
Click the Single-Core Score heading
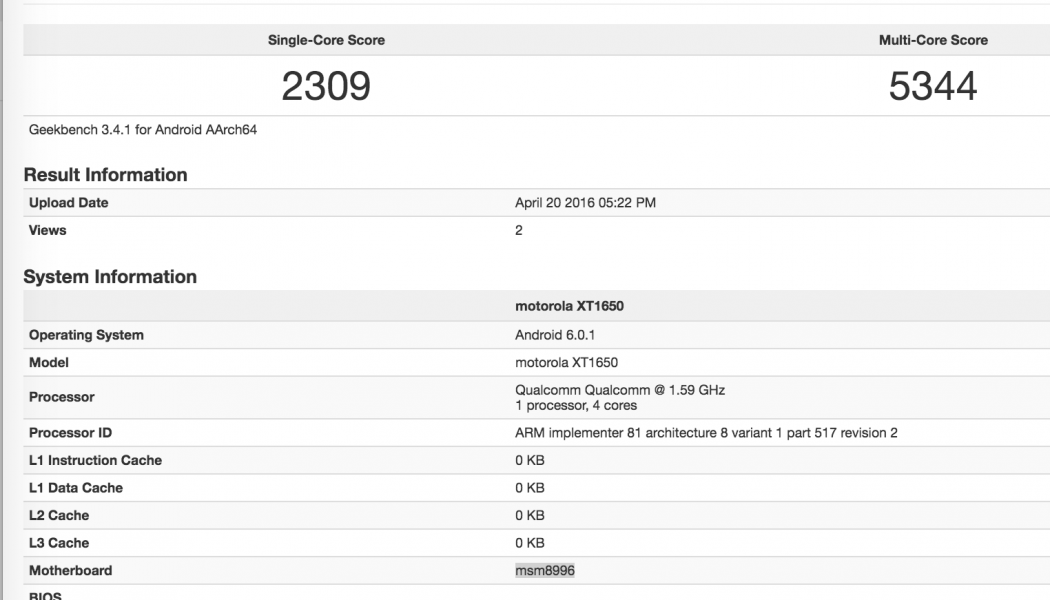pos(326,40)
